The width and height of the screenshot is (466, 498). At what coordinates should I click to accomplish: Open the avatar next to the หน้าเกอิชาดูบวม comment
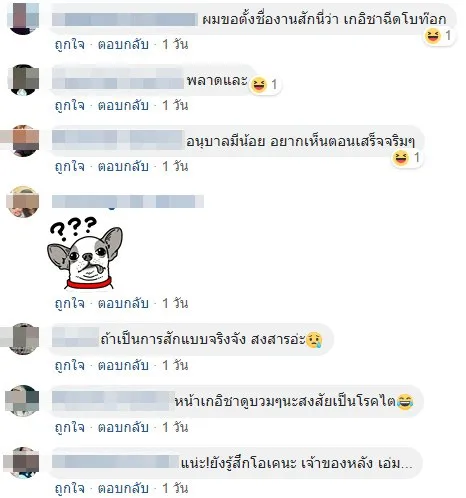coord(23,401)
